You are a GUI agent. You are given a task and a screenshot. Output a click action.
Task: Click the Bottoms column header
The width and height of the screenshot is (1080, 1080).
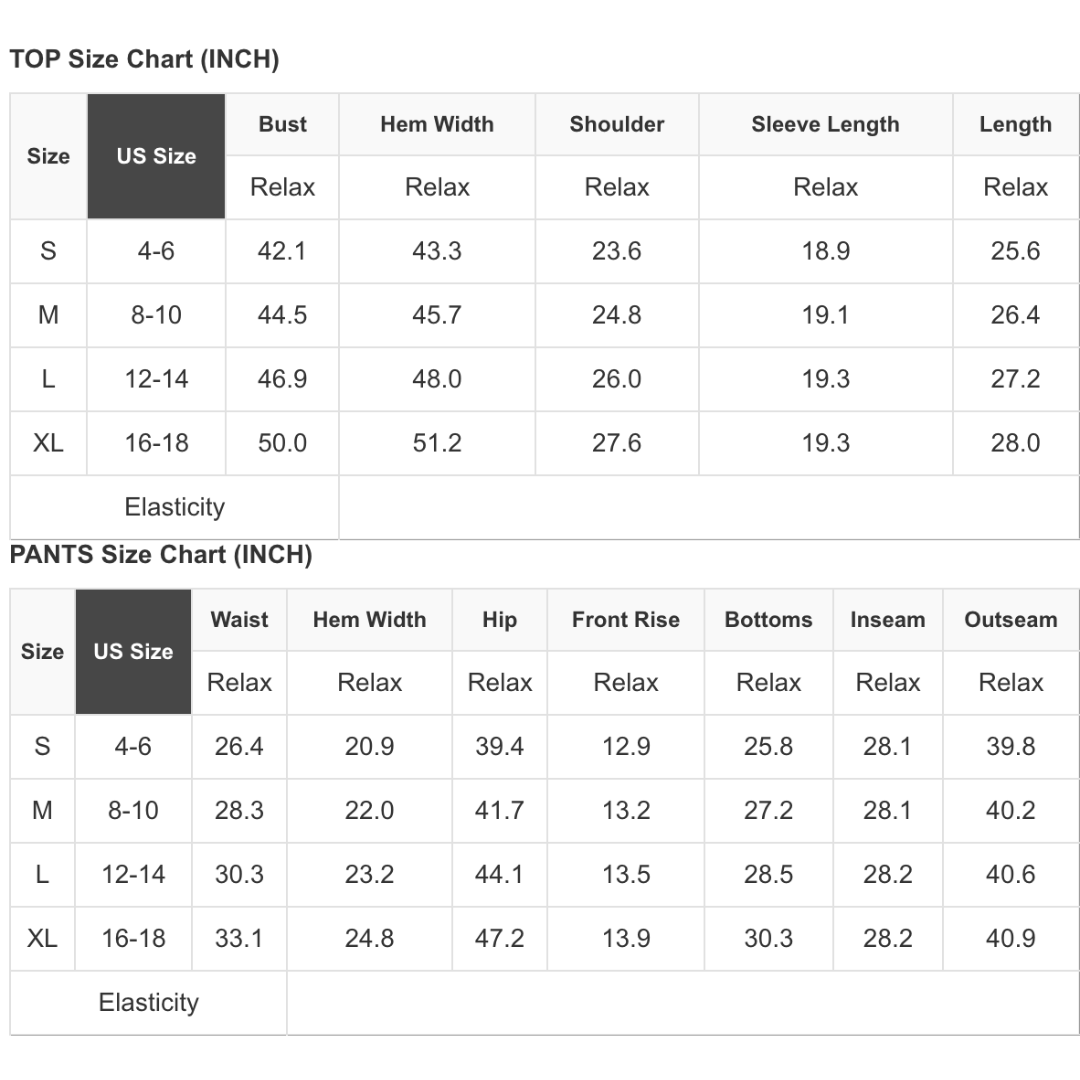[x=768, y=620]
